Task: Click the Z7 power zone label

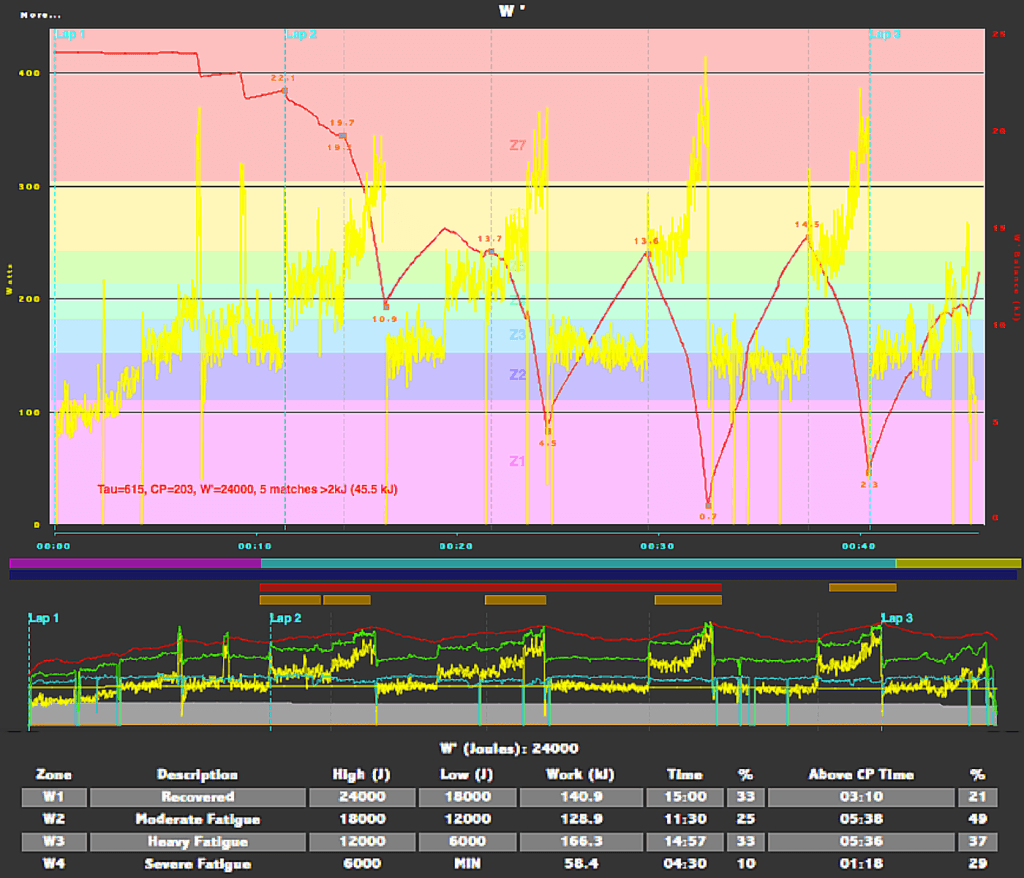Action: click(x=517, y=146)
